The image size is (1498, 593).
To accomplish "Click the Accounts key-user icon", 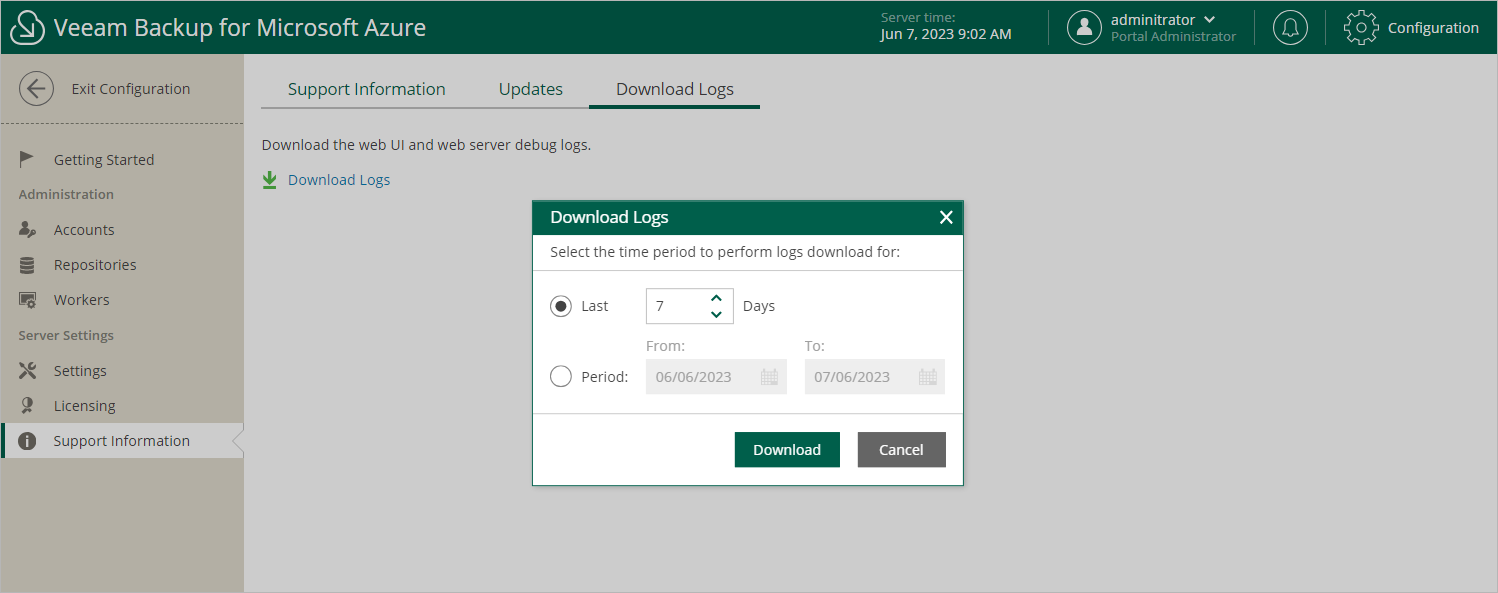I will pyautogui.click(x=28, y=230).
